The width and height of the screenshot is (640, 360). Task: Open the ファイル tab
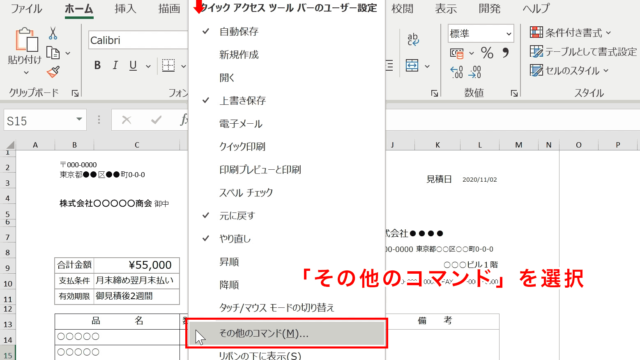(x=26, y=9)
